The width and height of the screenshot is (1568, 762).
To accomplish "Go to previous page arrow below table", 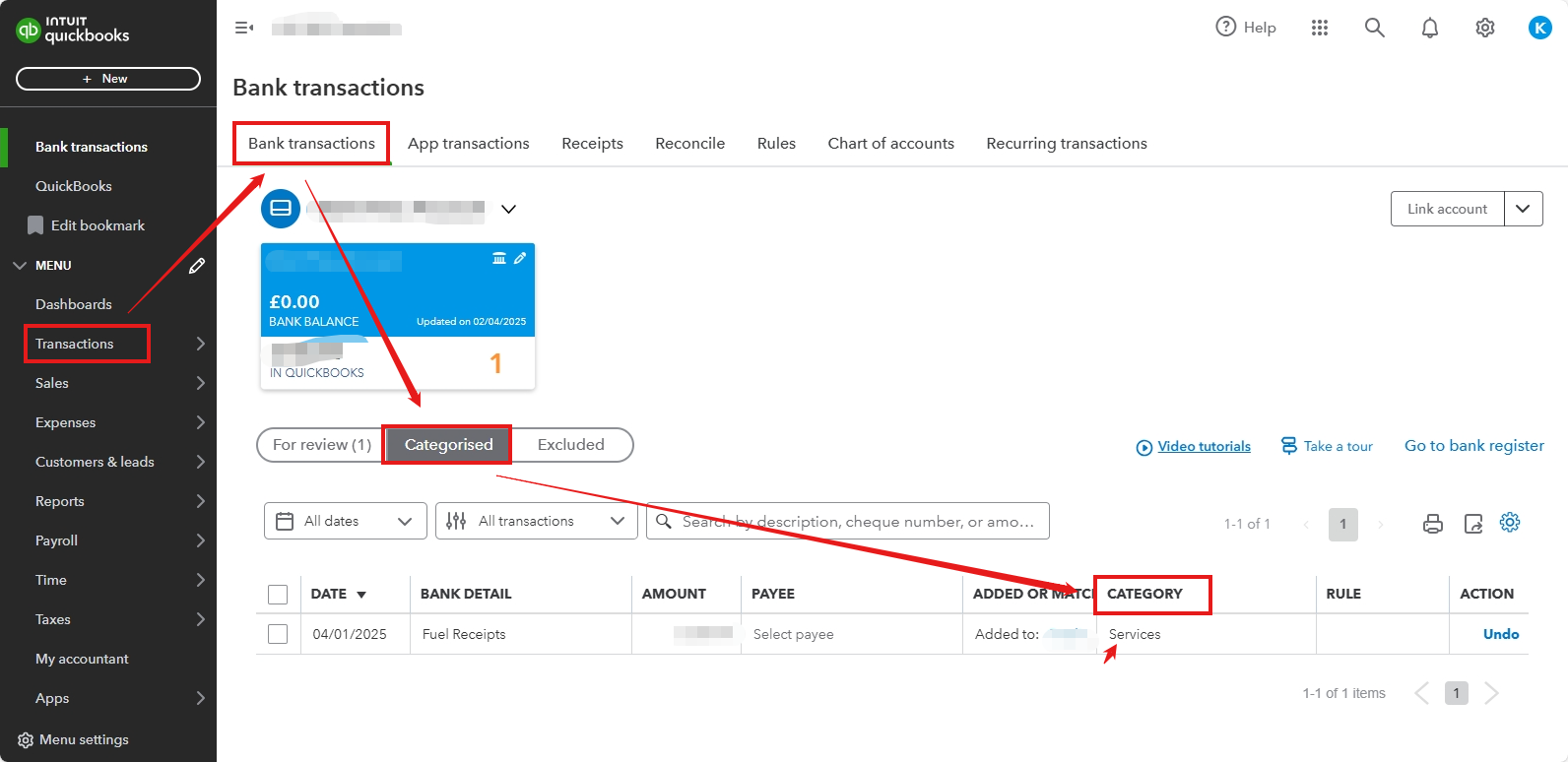I will [x=1421, y=693].
